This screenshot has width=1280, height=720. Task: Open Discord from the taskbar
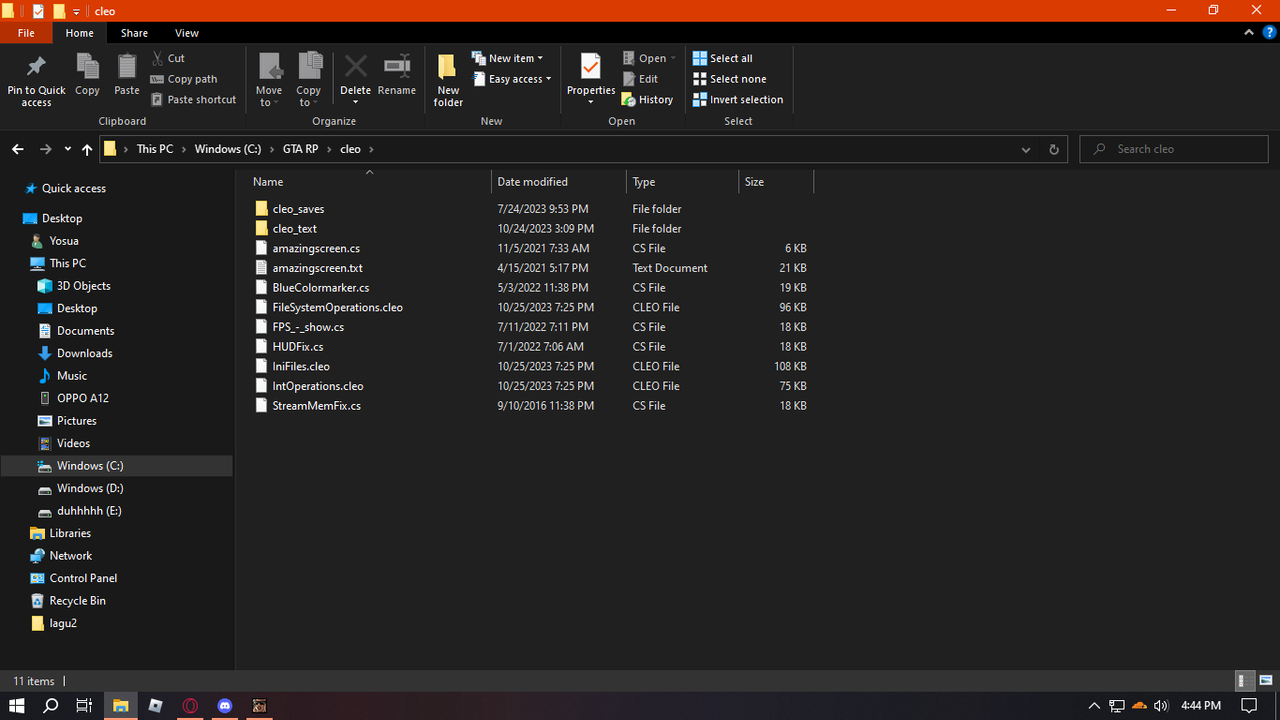pos(225,706)
